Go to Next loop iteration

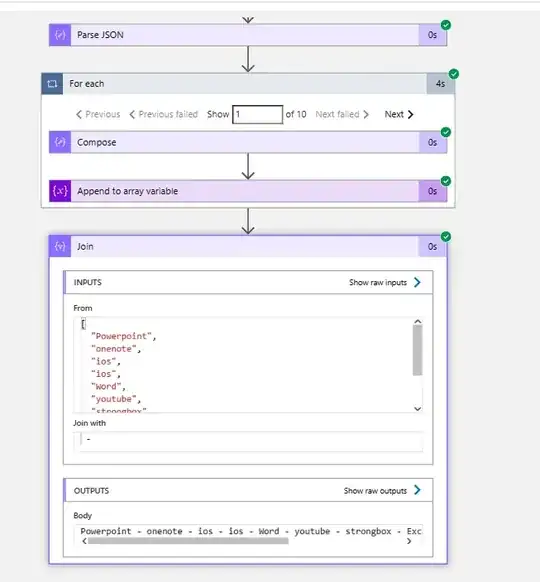[x=399, y=114]
